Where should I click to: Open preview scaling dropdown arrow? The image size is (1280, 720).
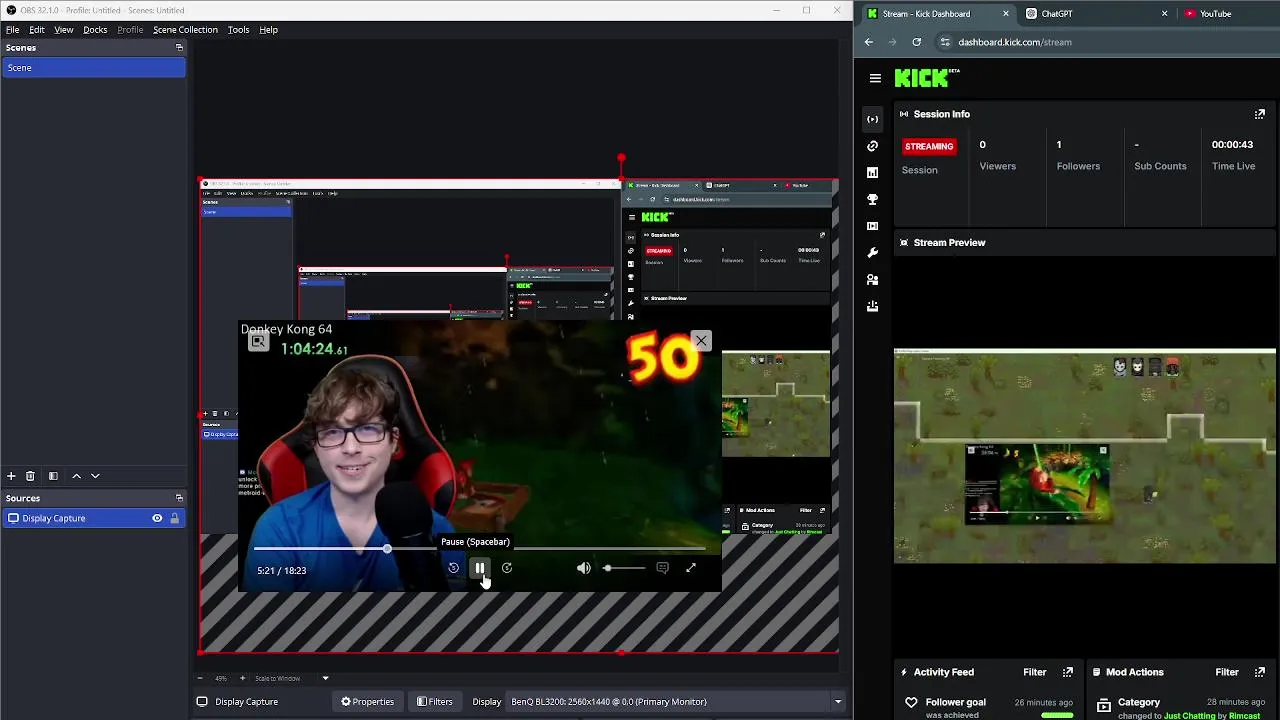pos(325,678)
